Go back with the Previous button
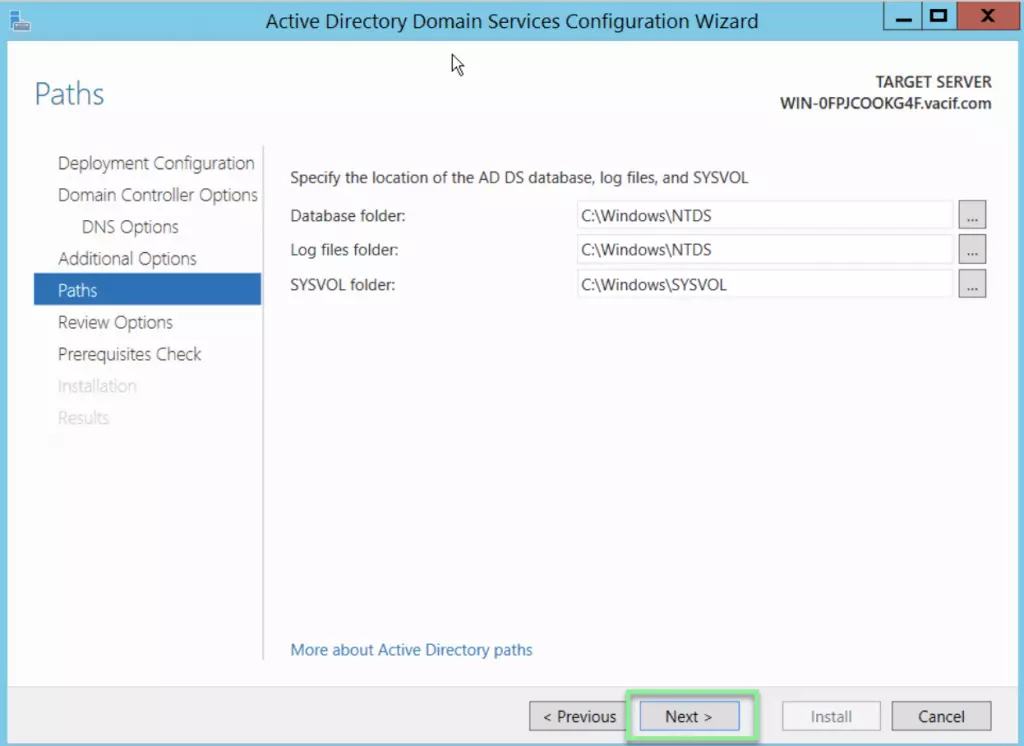 pyautogui.click(x=579, y=716)
